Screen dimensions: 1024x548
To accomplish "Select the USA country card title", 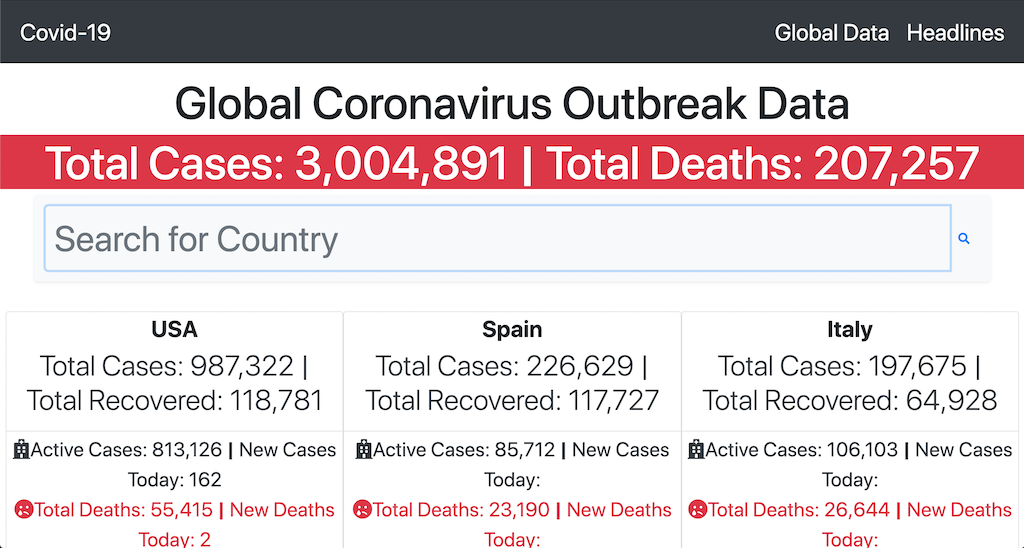I will click(x=174, y=329).
